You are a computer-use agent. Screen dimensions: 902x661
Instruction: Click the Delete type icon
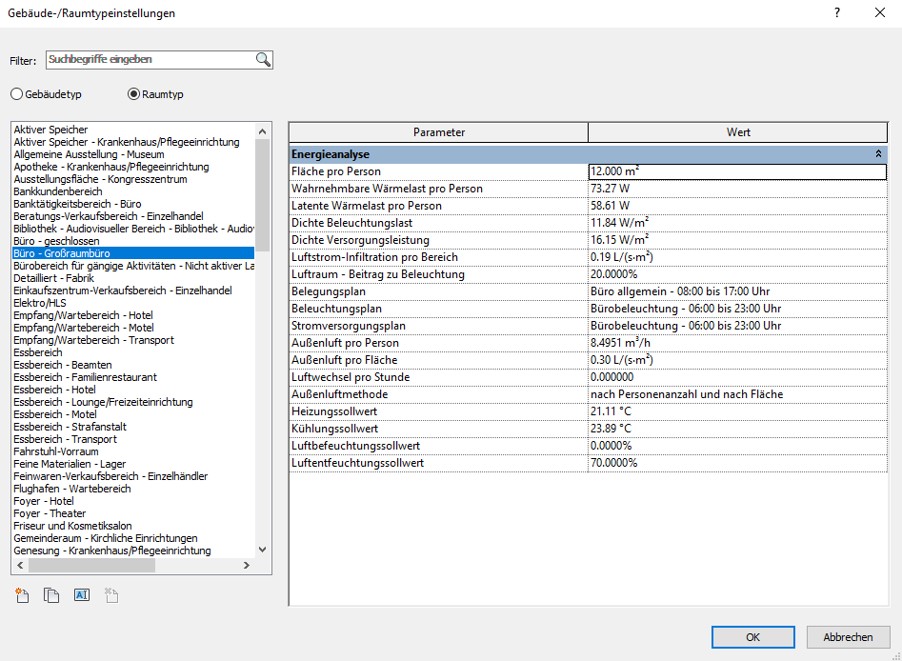tap(111, 596)
